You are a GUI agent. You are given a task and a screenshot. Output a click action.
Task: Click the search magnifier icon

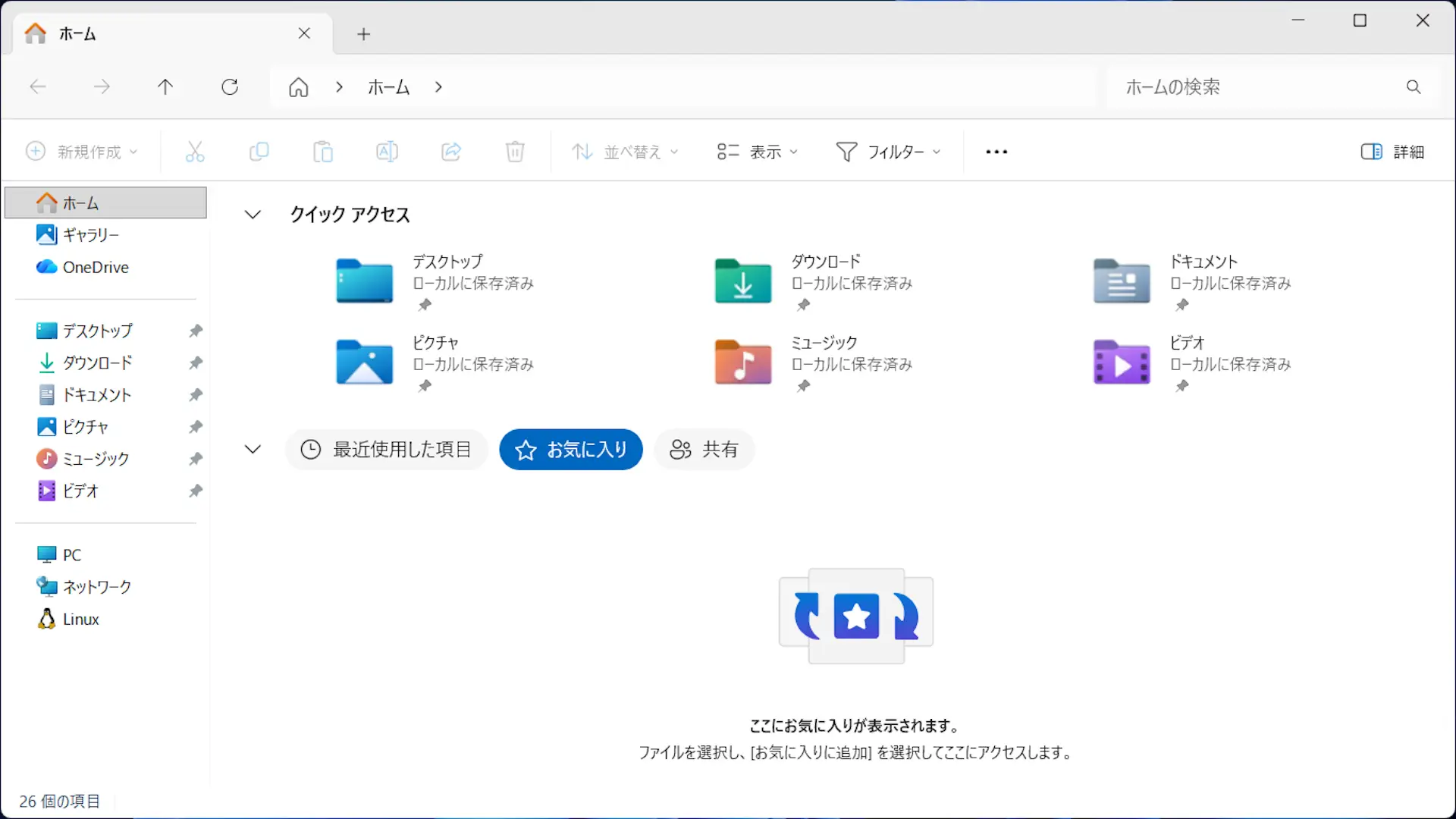pyautogui.click(x=1414, y=87)
